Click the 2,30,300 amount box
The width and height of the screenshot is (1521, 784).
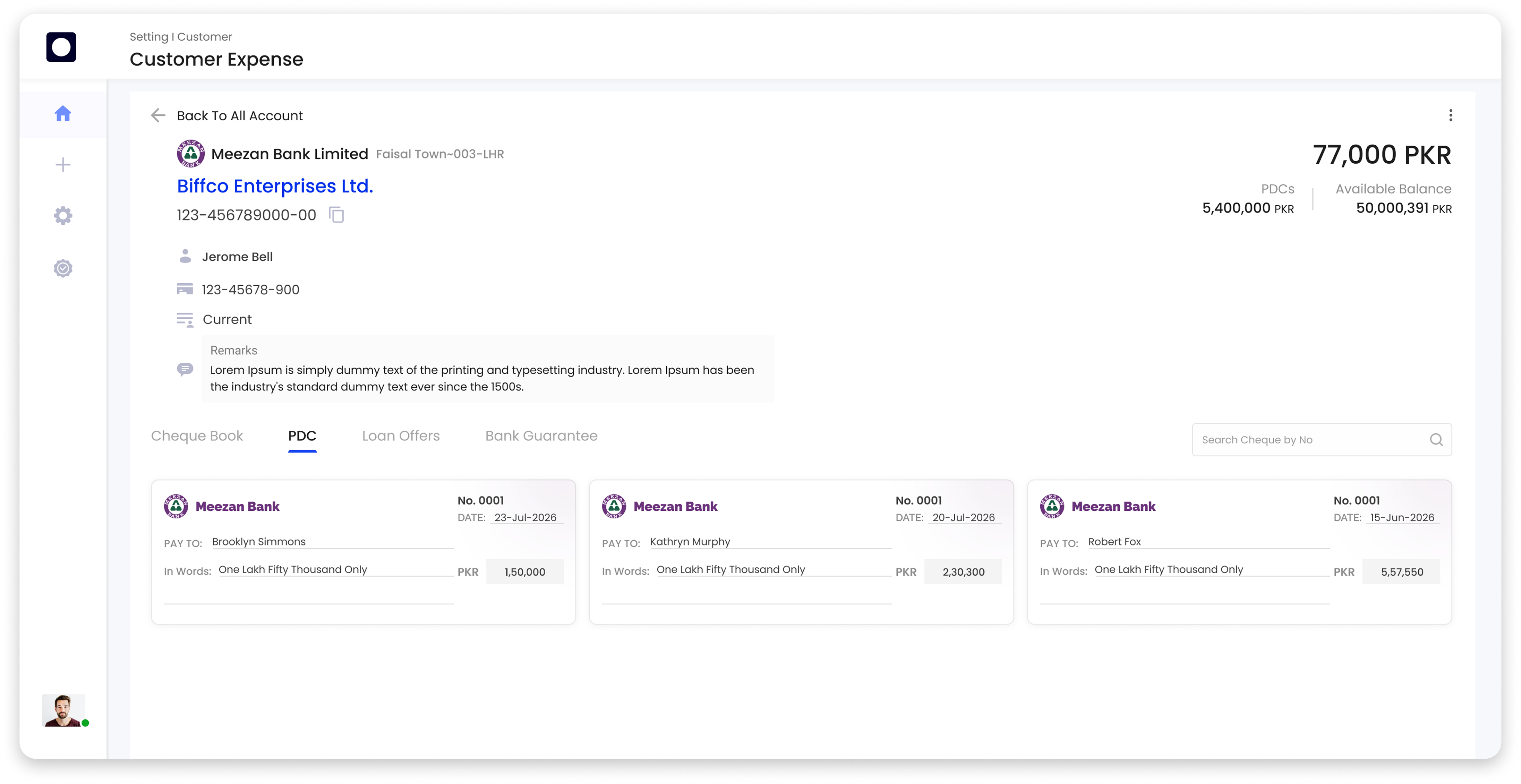pyautogui.click(x=963, y=571)
